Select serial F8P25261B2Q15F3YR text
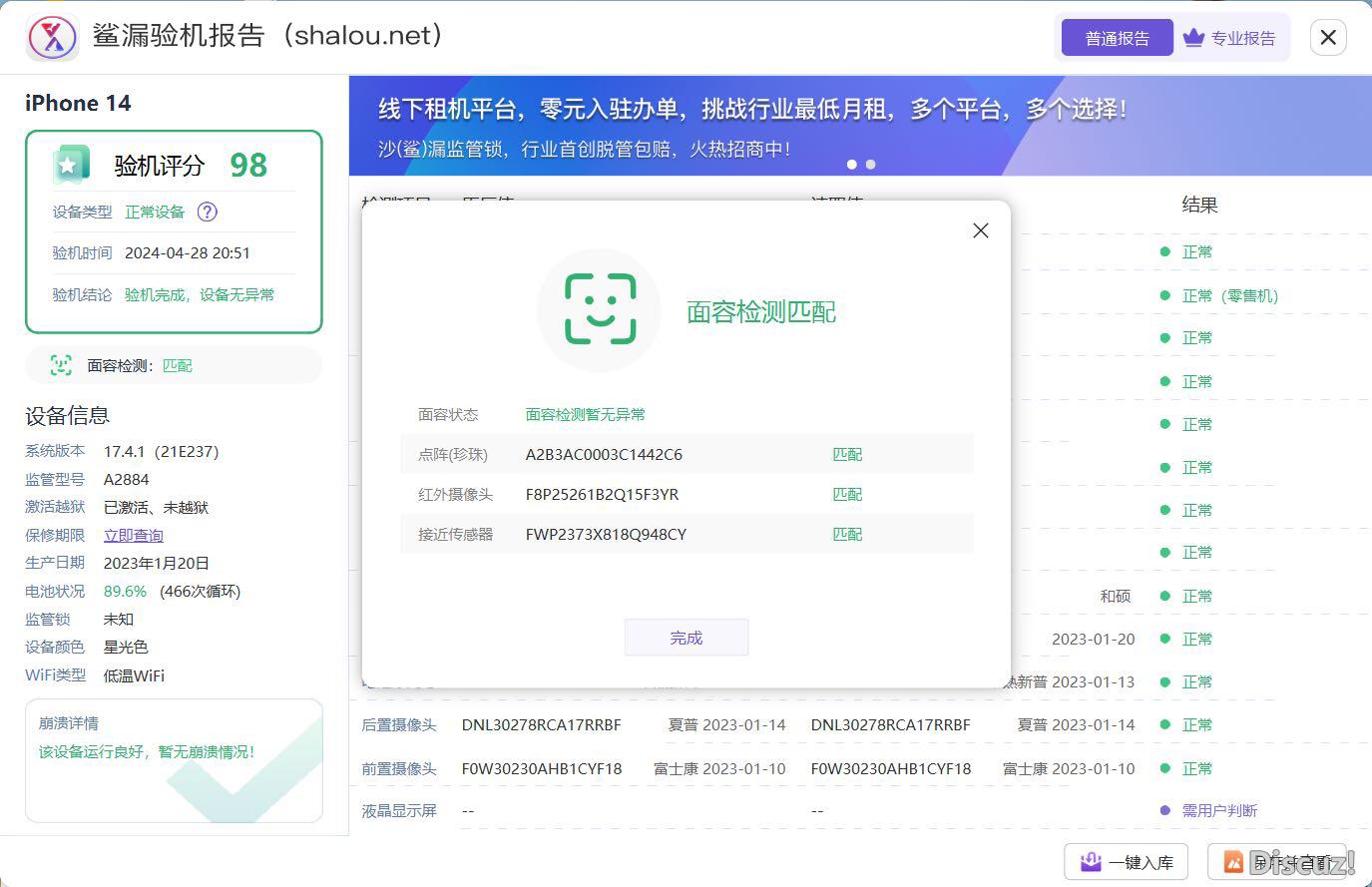Image resolution: width=1372 pixels, height=887 pixels. 602,494
